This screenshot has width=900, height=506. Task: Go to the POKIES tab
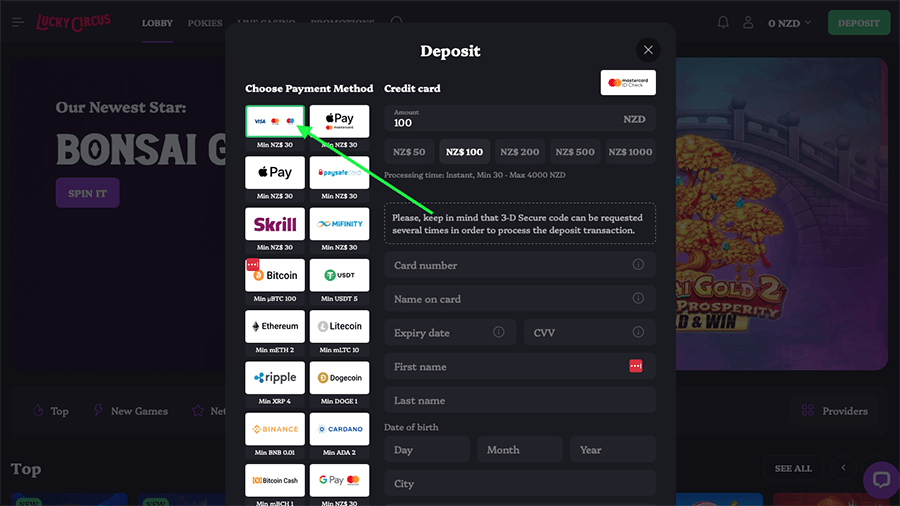click(x=205, y=23)
